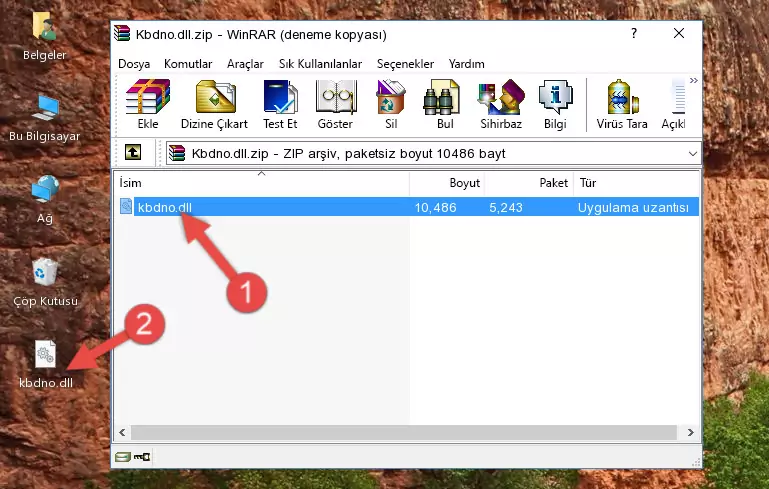Select the kbdno.dll file on desktop
The width and height of the screenshot is (769, 489).
pos(46,364)
